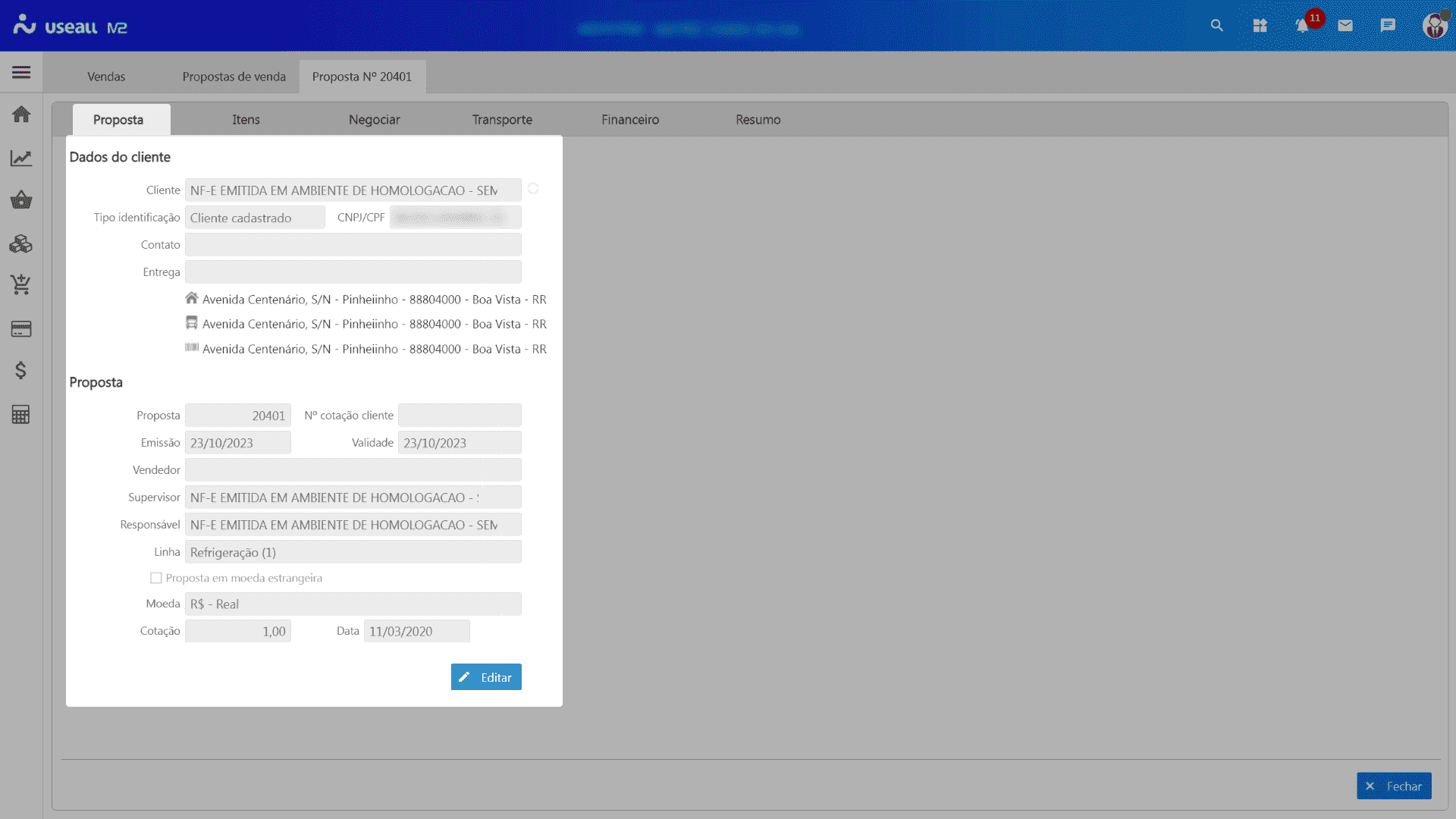
Task: Toggle Proposta em moeda estrangeira checkbox
Action: click(156, 578)
